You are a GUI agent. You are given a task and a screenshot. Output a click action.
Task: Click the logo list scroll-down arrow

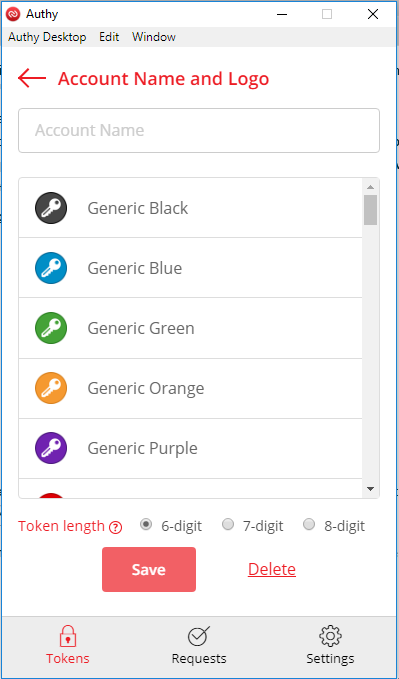370,489
